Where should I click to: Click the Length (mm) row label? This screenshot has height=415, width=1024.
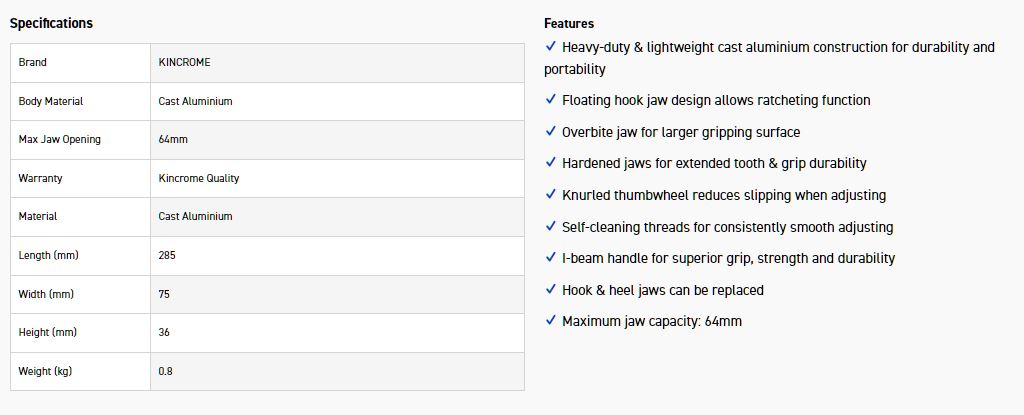48,255
